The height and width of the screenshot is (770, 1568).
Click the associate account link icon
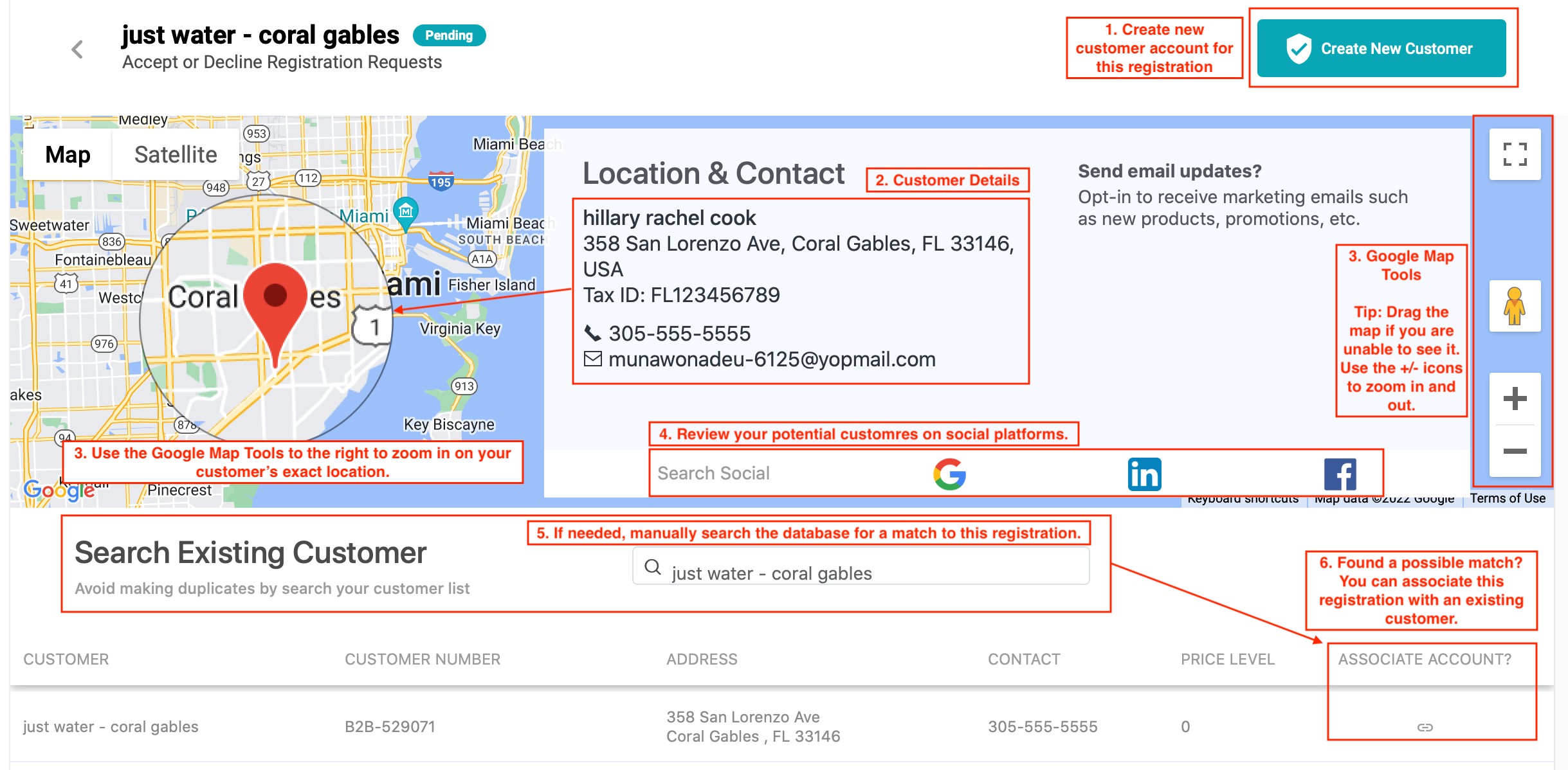click(1425, 727)
